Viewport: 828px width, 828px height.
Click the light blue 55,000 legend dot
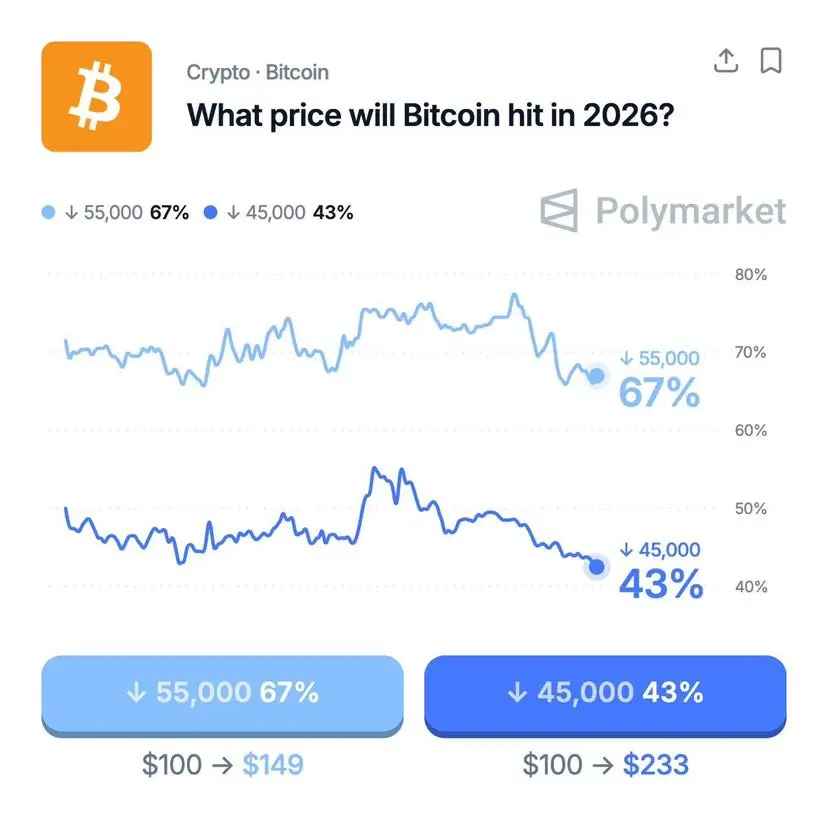click(49, 213)
